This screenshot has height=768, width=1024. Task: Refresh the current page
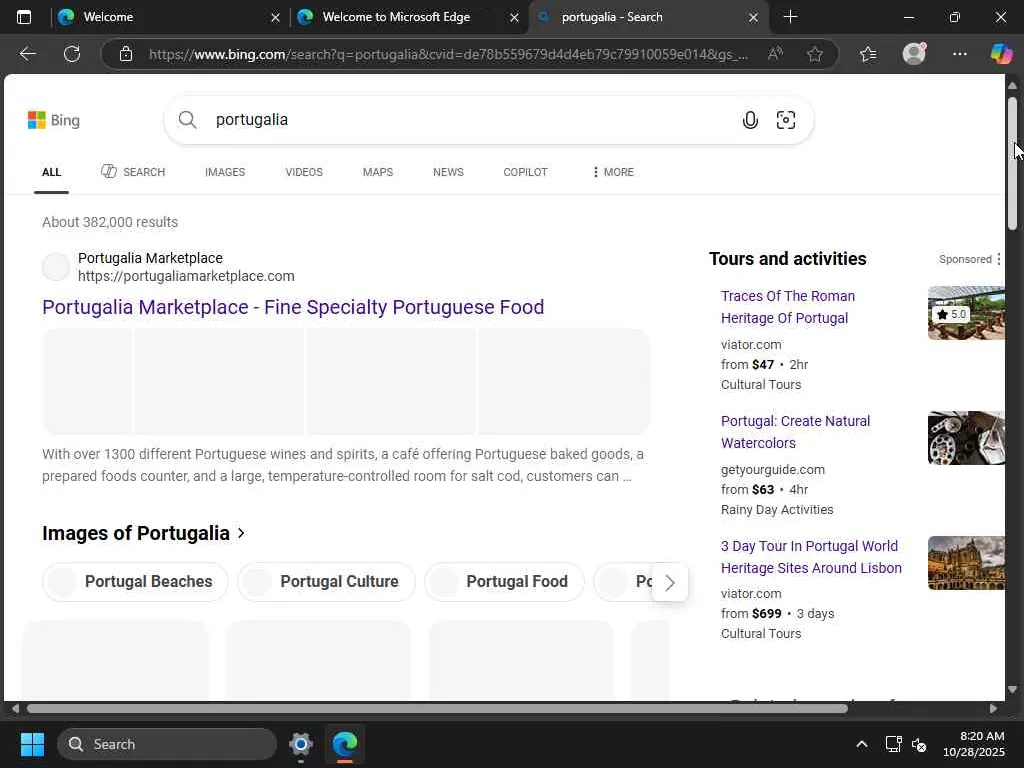coord(72,54)
